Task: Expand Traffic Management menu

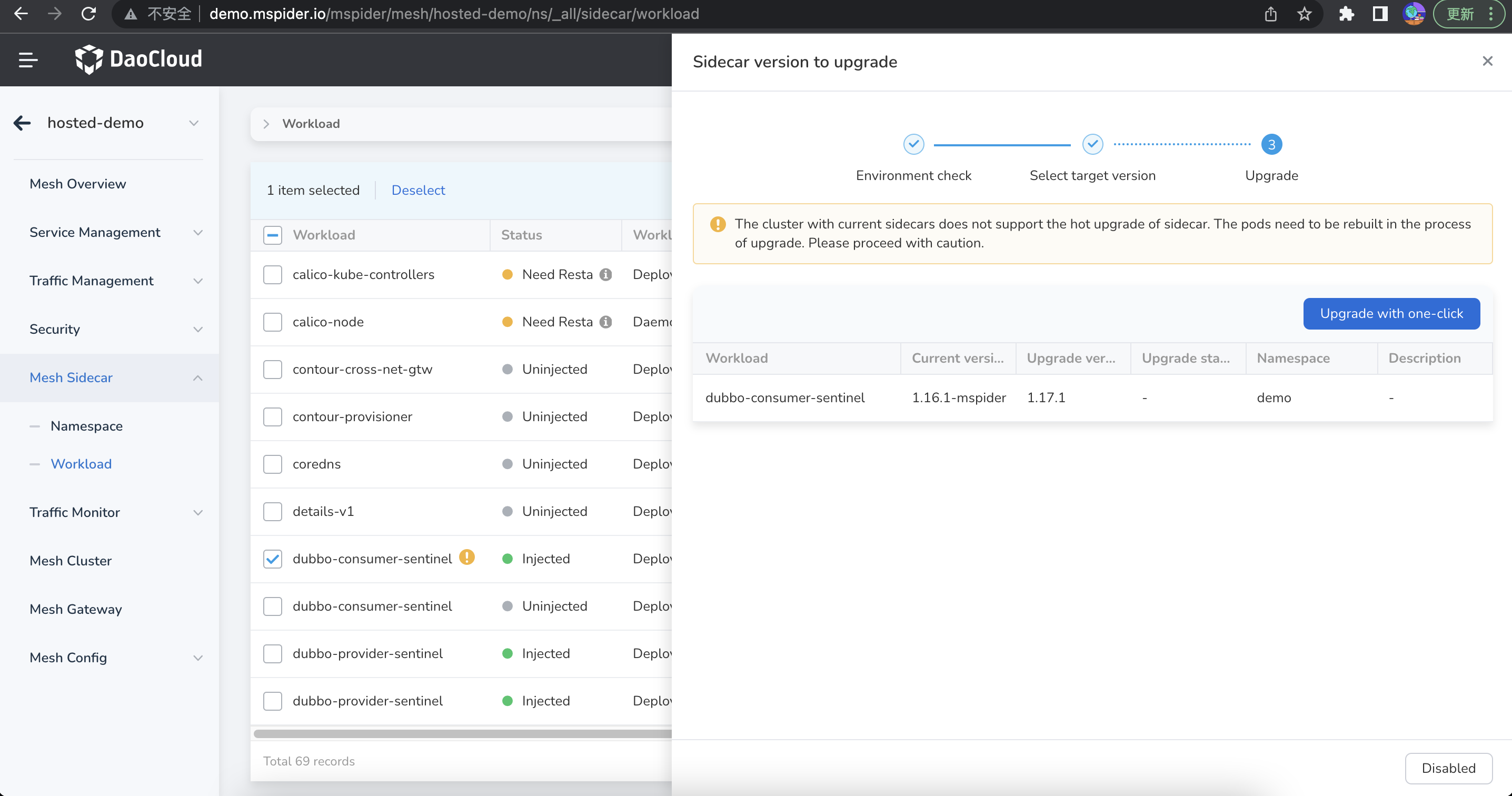Action: click(x=109, y=281)
